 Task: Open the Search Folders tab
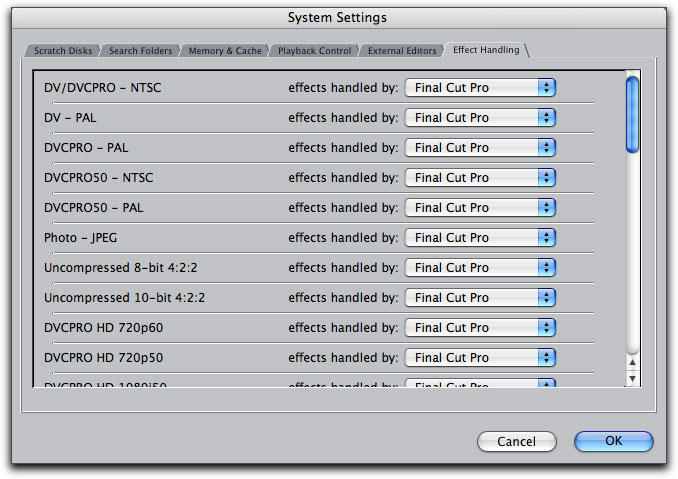click(x=142, y=51)
